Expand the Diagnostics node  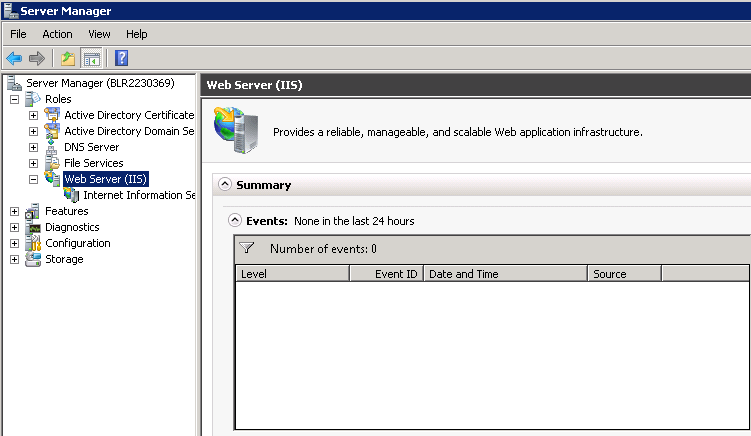pos(14,228)
